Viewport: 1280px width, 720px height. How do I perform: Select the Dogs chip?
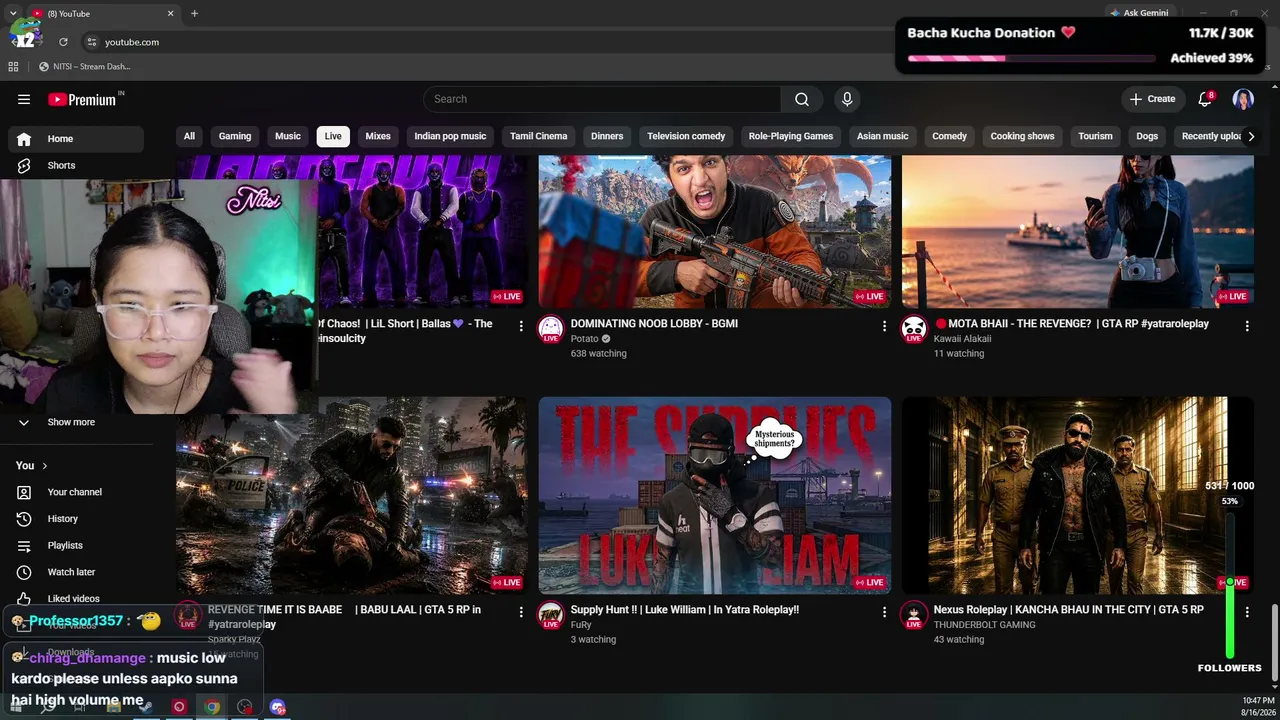1147,136
